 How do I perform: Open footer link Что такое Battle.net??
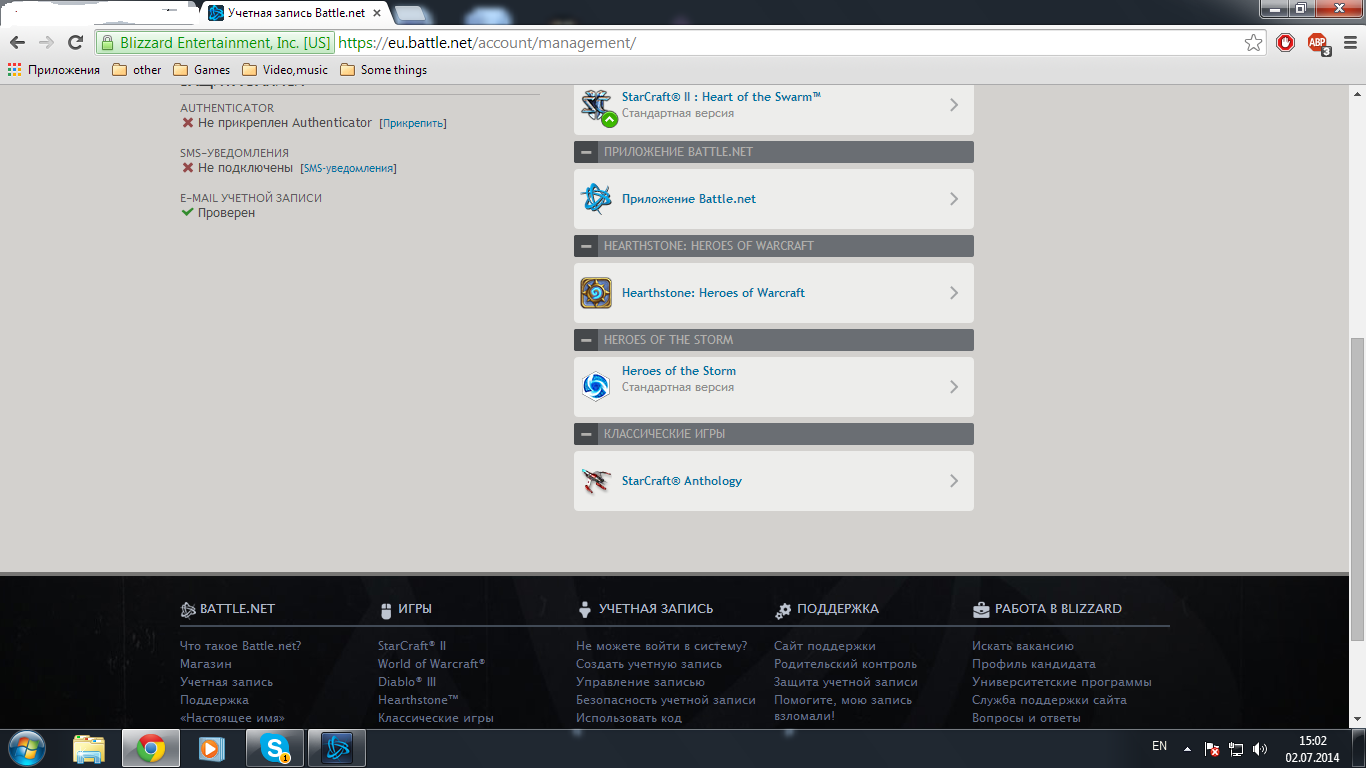[240, 646]
